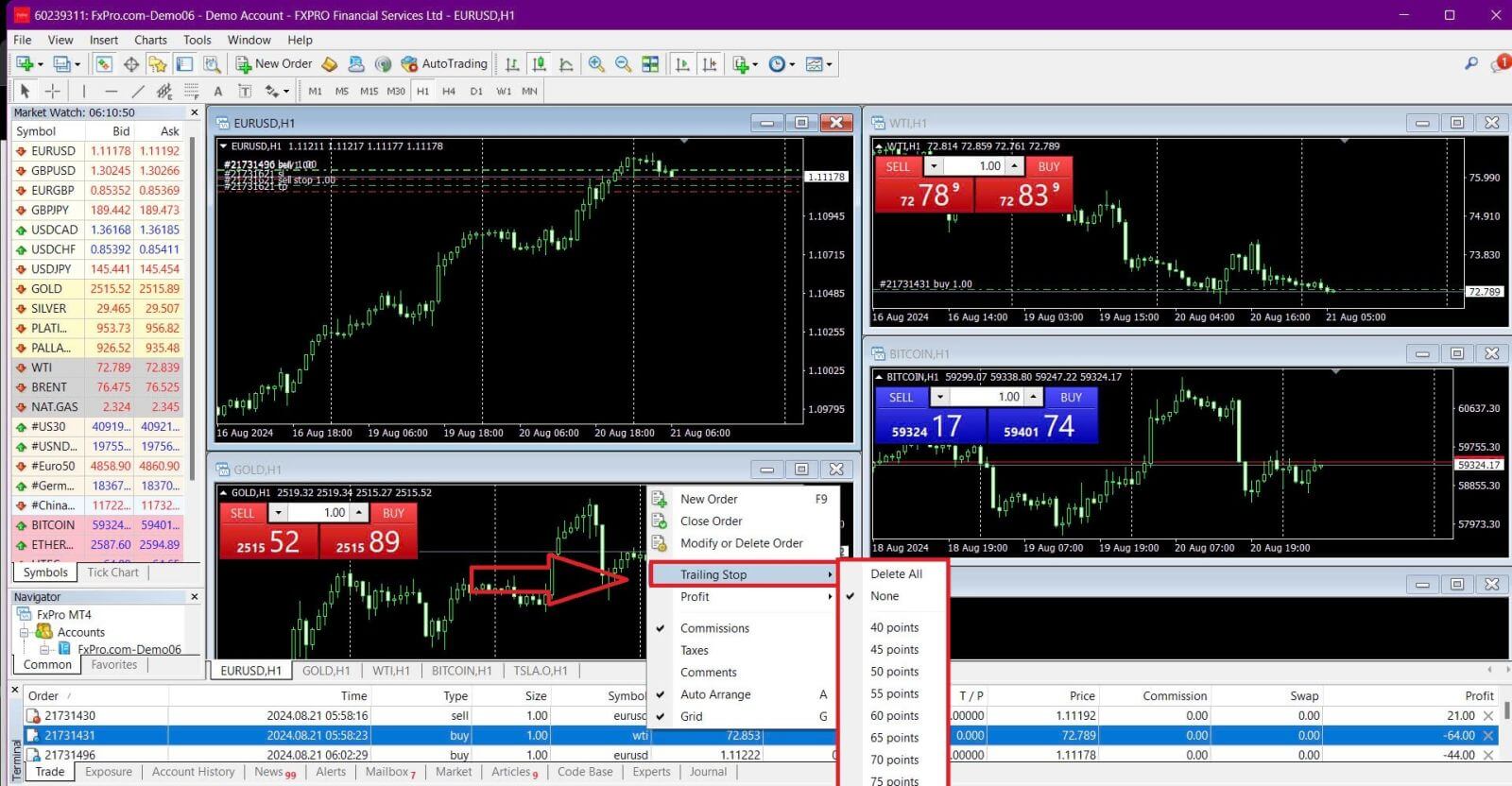Toggle Commissions column in context menu
The image size is (1512, 786).
(714, 628)
